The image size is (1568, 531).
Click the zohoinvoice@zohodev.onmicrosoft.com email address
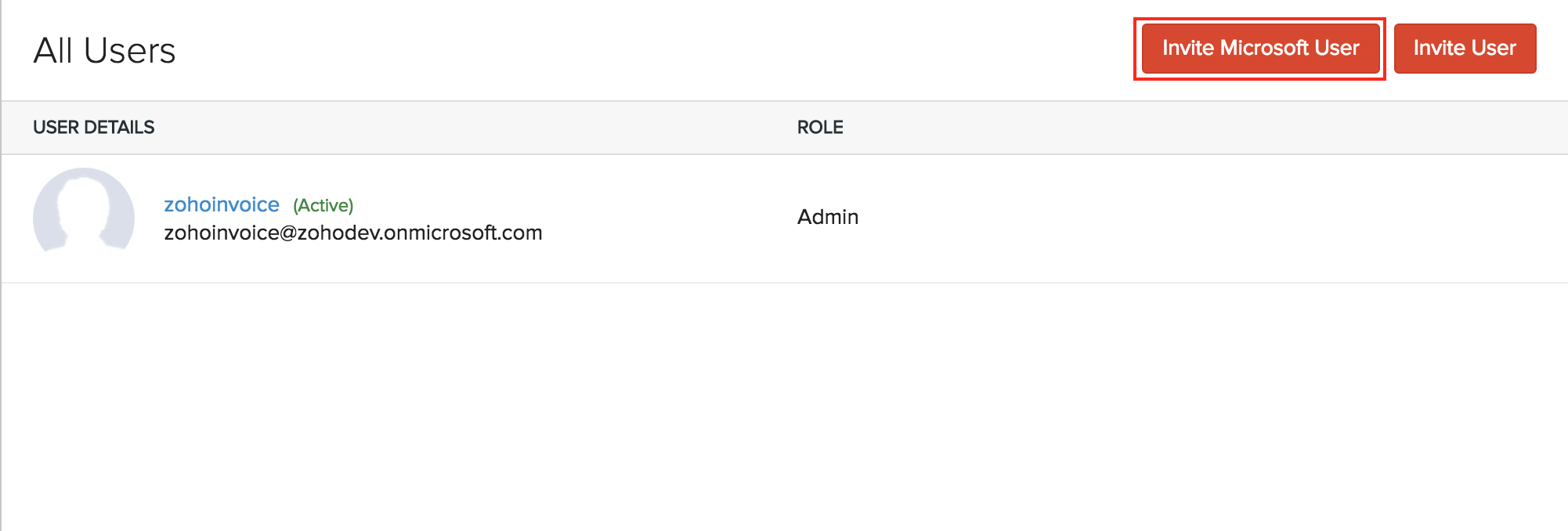(x=352, y=233)
